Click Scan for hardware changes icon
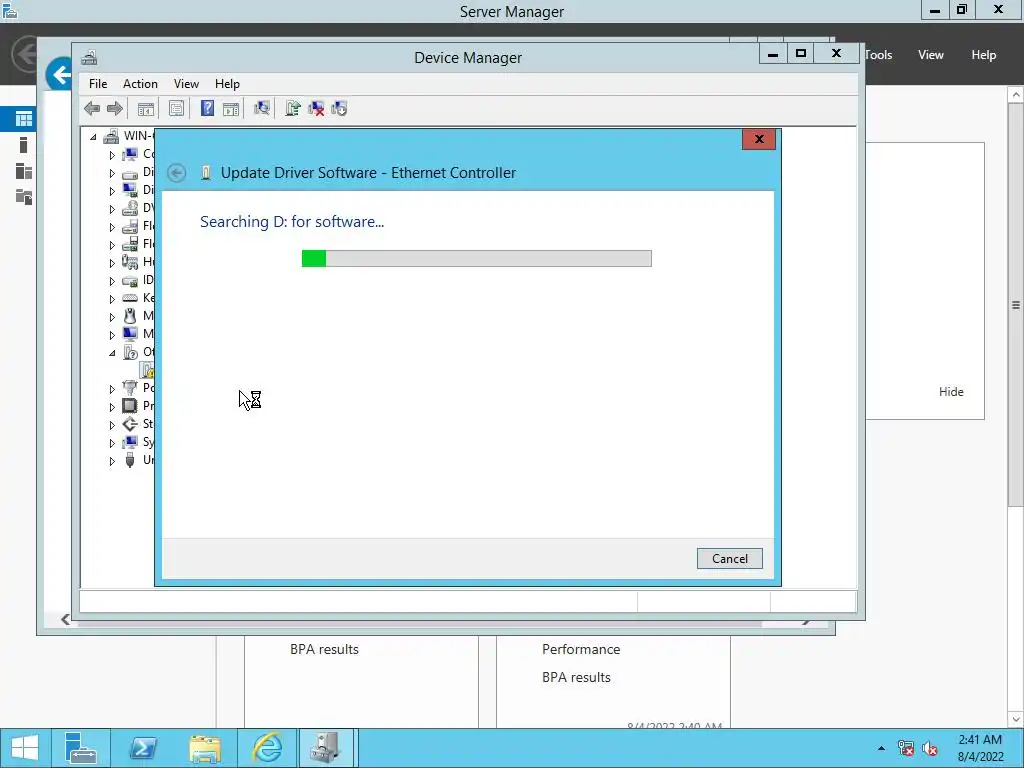Image resolution: width=1024 pixels, height=768 pixels. pyautogui.click(x=262, y=108)
